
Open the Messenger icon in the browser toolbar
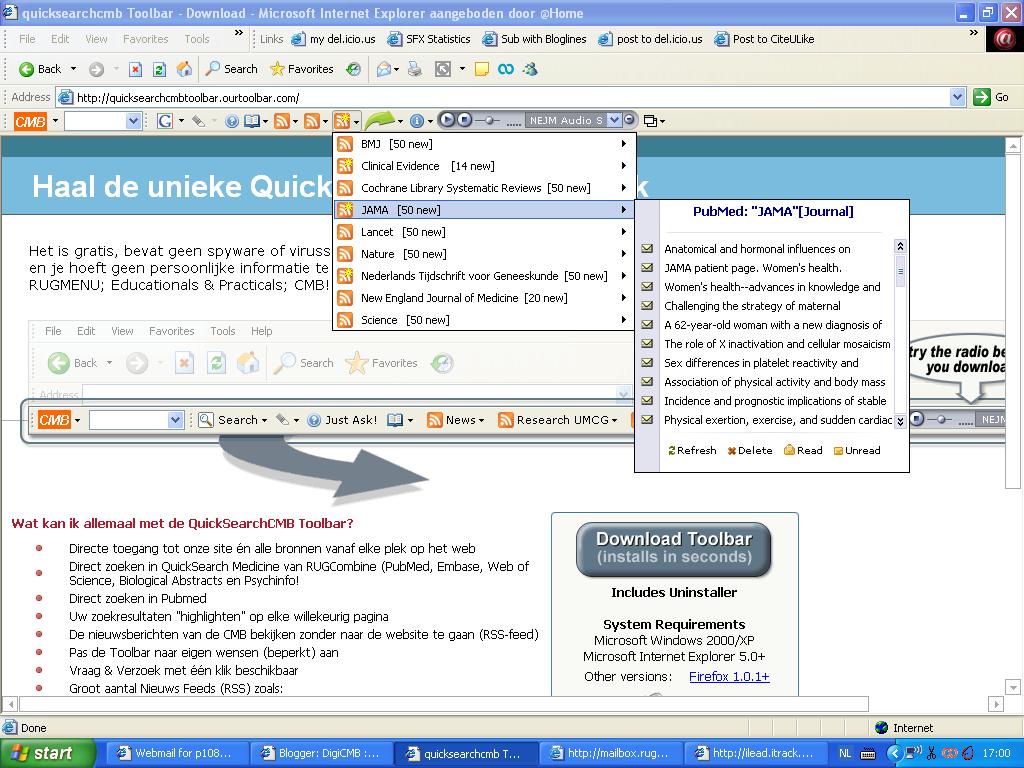(530, 69)
